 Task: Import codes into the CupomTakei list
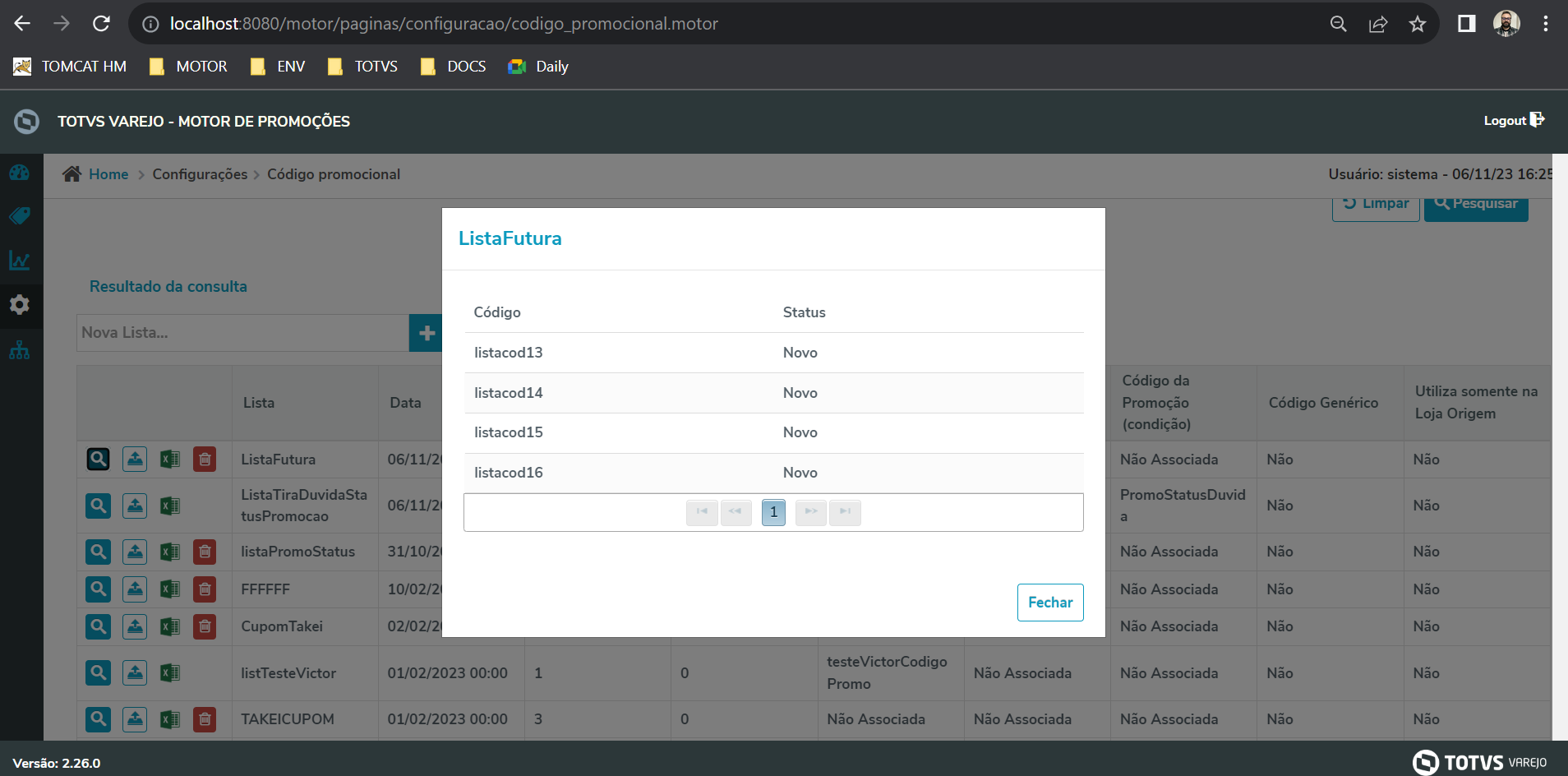click(135, 626)
